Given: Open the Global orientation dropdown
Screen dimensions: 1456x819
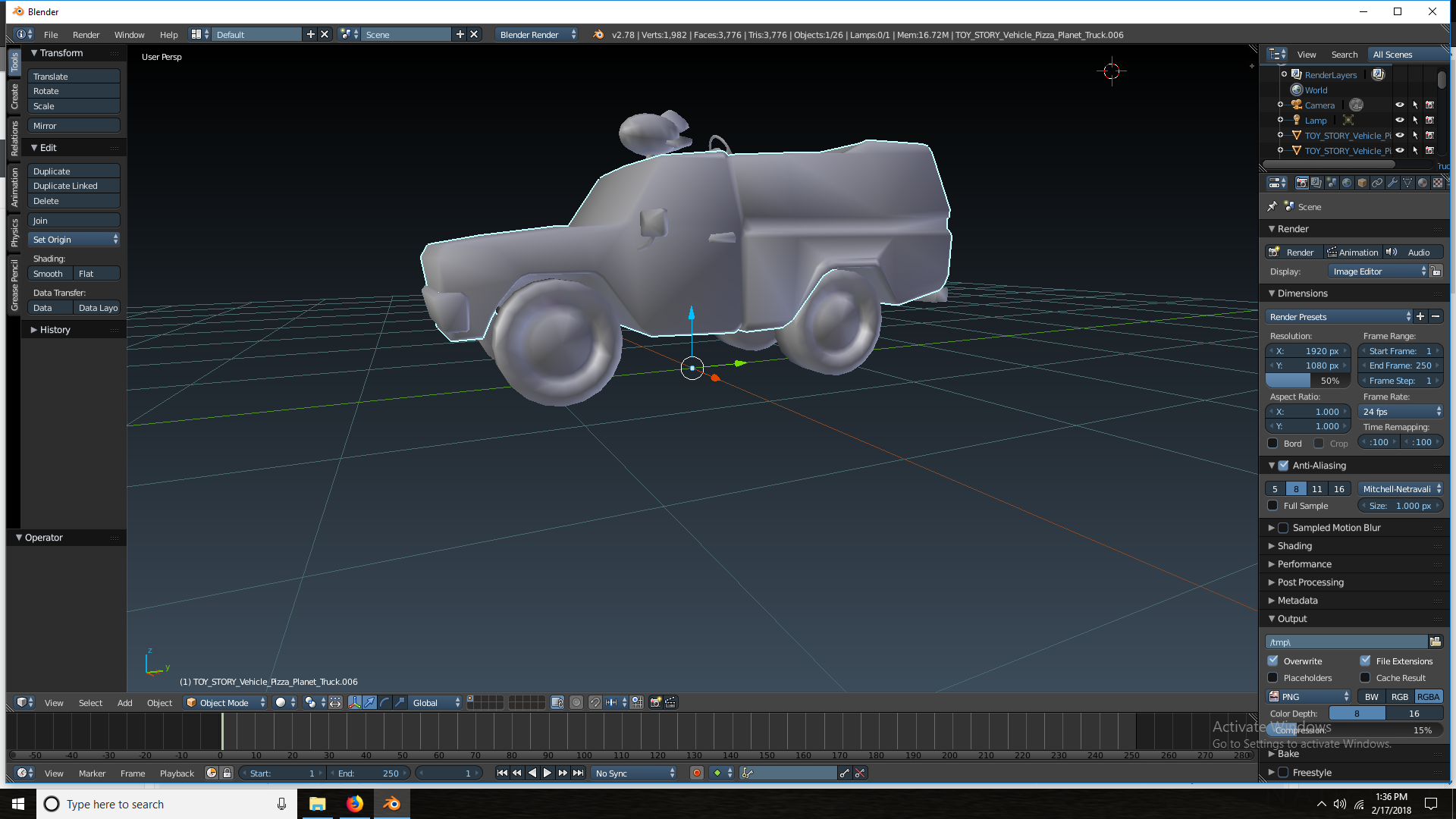Looking at the screenshot, I should click(435, 702).
